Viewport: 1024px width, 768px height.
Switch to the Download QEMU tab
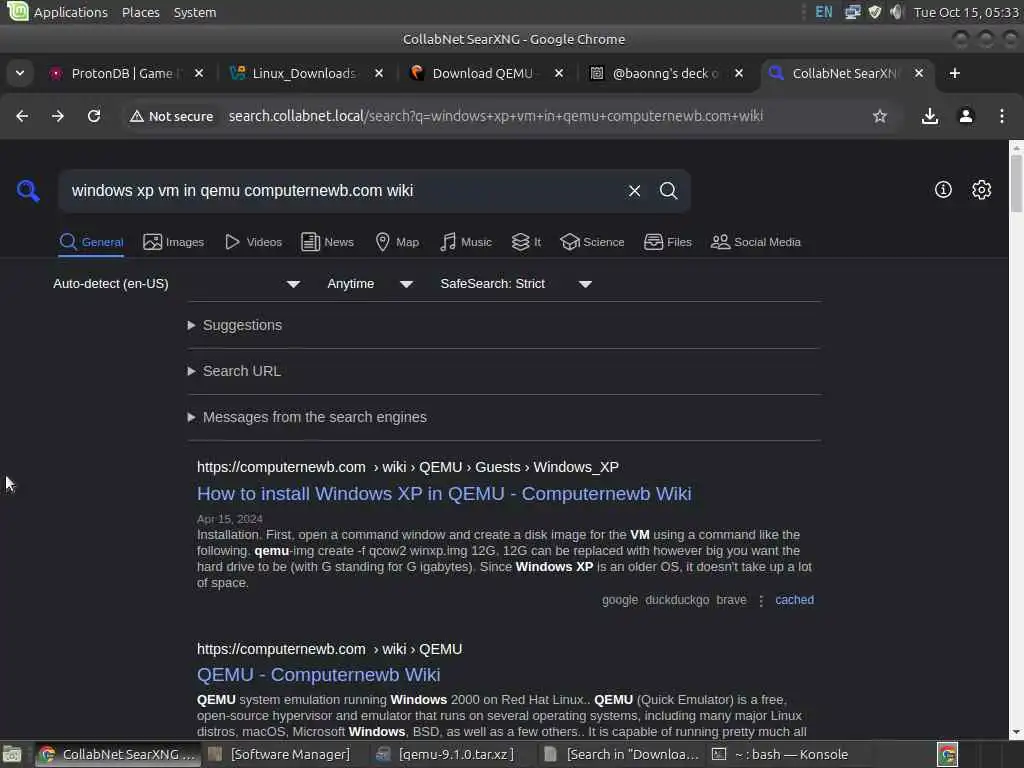click(482, 73)
